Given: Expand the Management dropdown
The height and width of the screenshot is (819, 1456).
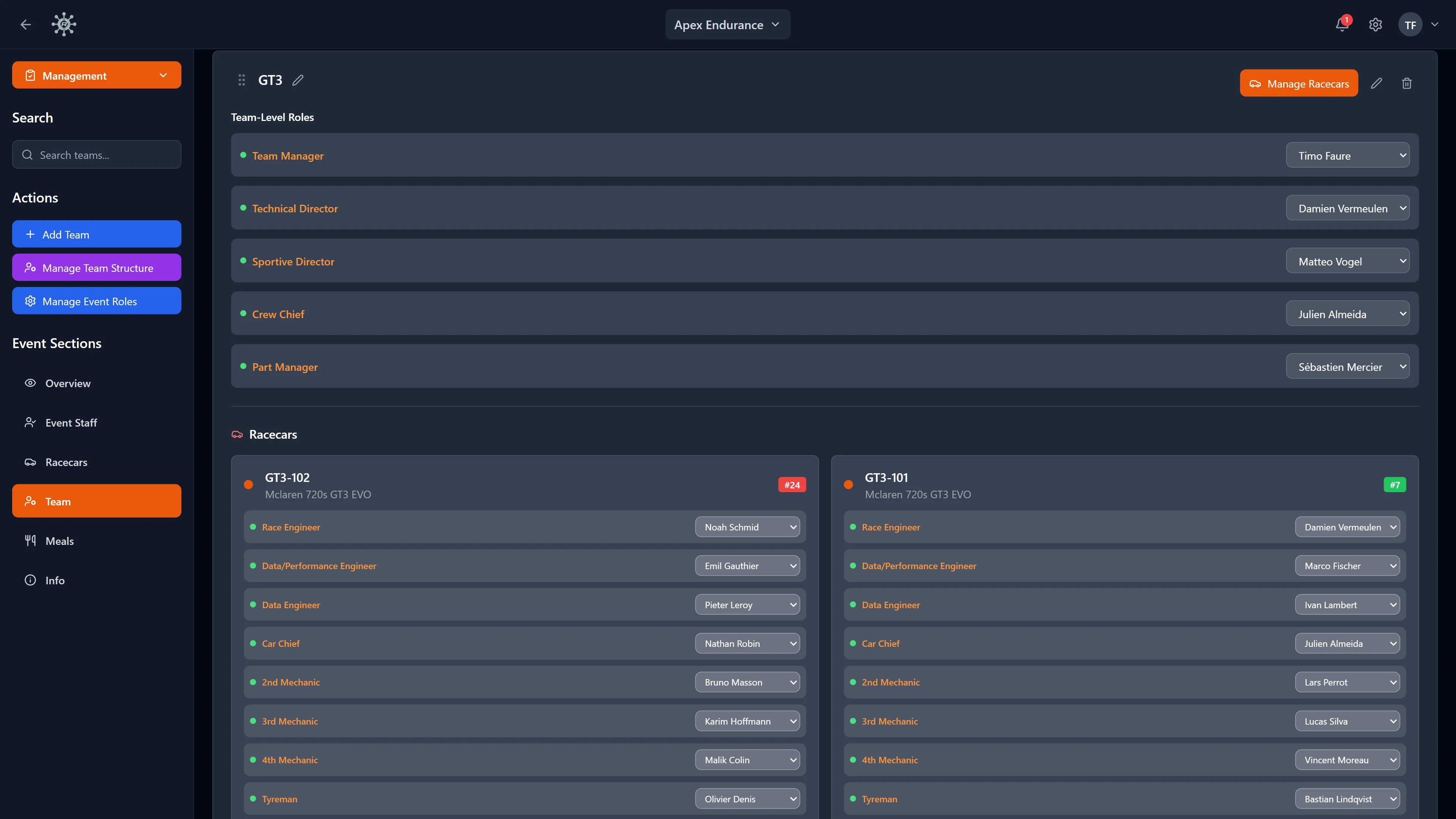Looking at the screenshot, I should click(x=97, y=75).
